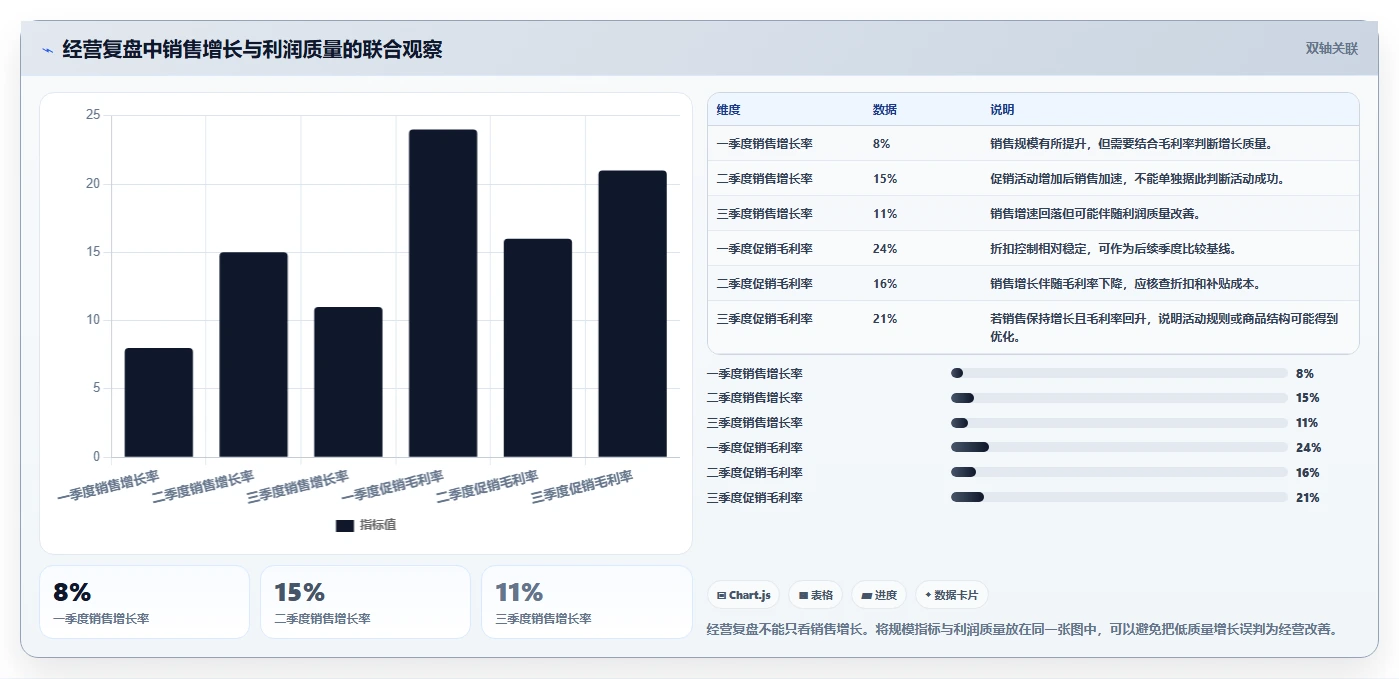Click the 说明 column header
The width and height of the screenshot is (1399, 679).
click(1002, 110)
